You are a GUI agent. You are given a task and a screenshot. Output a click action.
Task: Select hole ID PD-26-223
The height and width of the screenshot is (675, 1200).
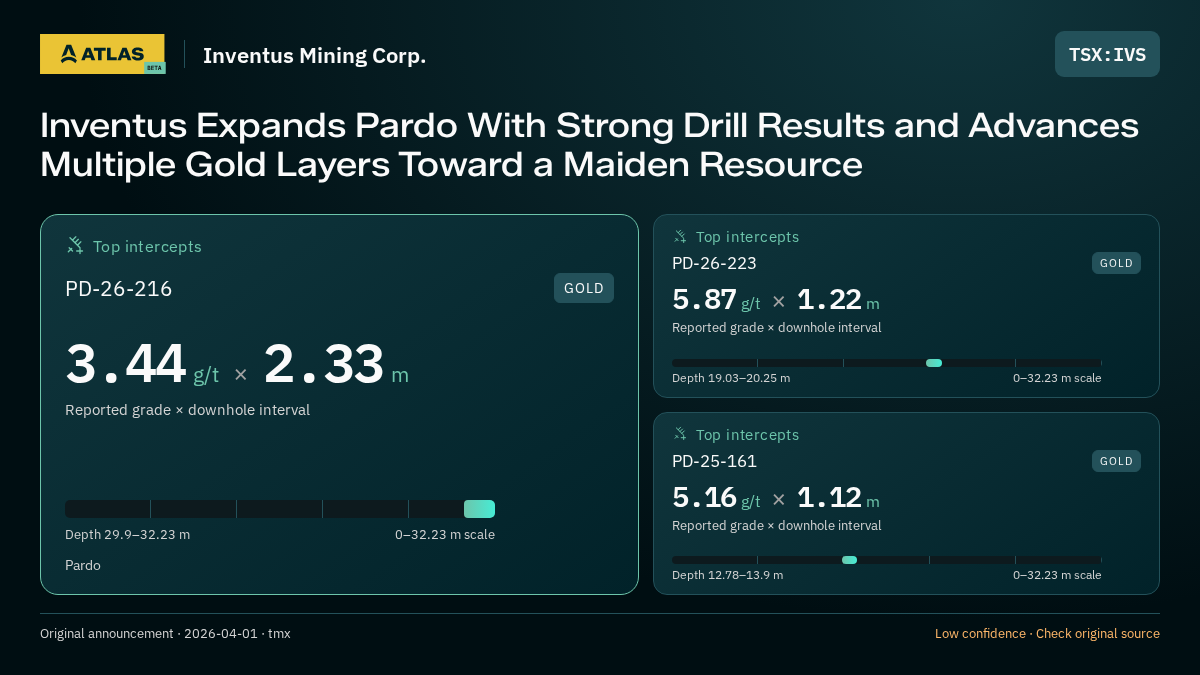click(x=714, y=263)
